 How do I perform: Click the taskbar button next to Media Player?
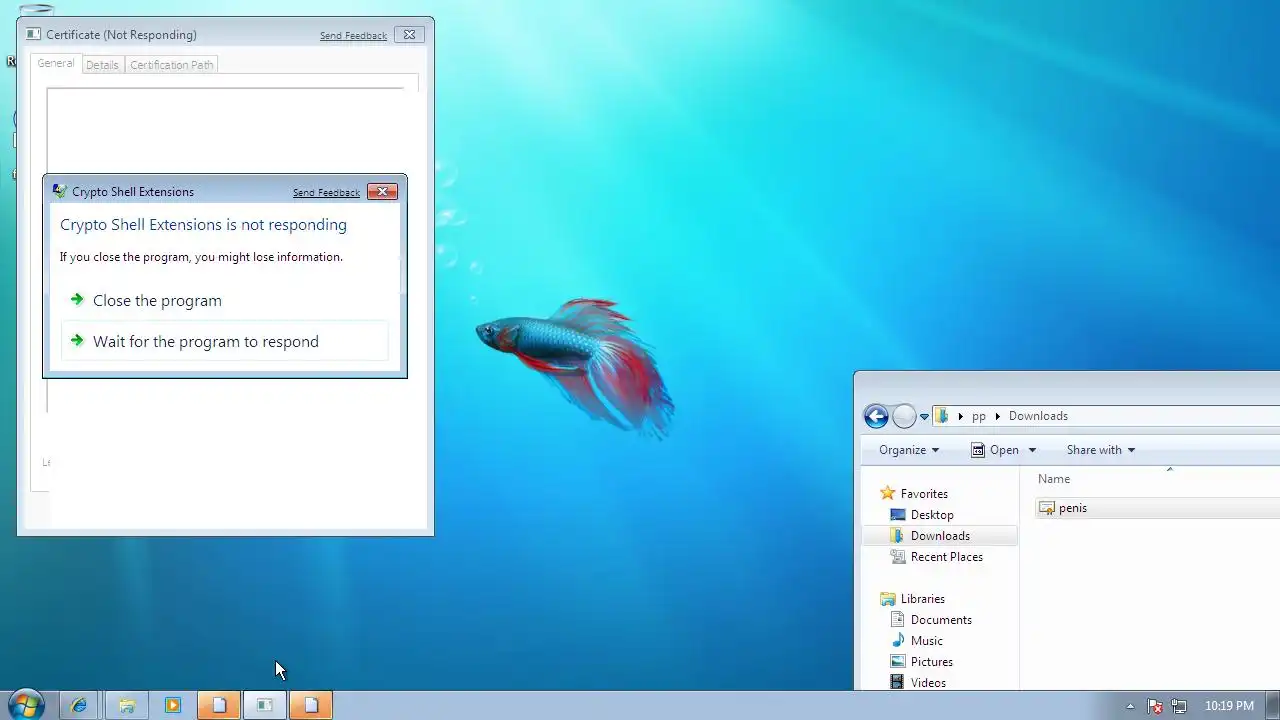(x=218, y=705)
